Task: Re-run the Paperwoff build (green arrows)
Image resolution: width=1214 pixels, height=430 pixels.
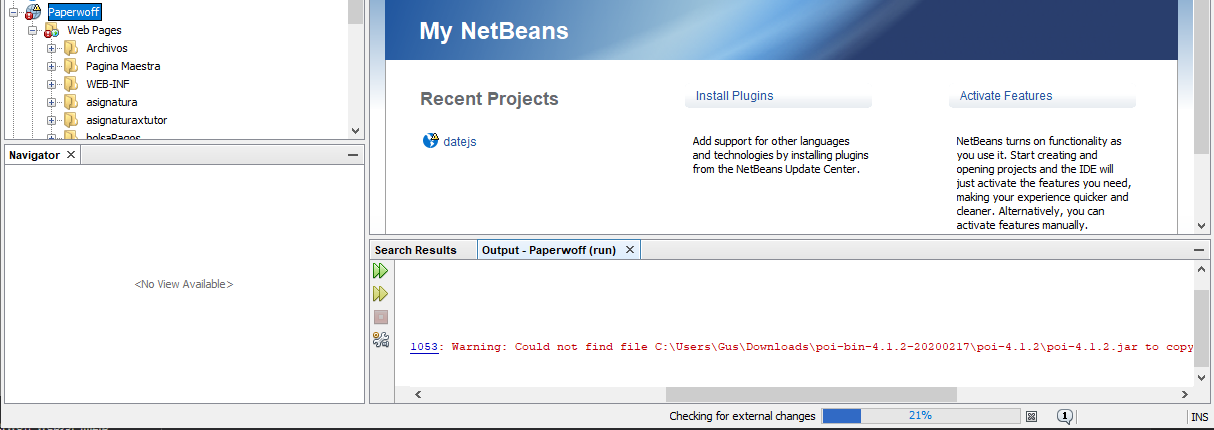Action: (380, 271)
